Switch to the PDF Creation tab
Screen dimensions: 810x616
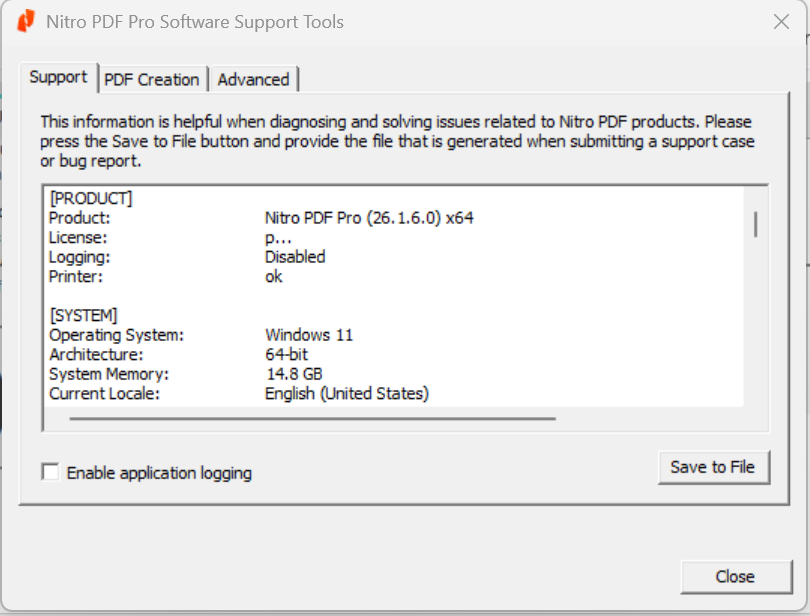(x=151, y=80)
